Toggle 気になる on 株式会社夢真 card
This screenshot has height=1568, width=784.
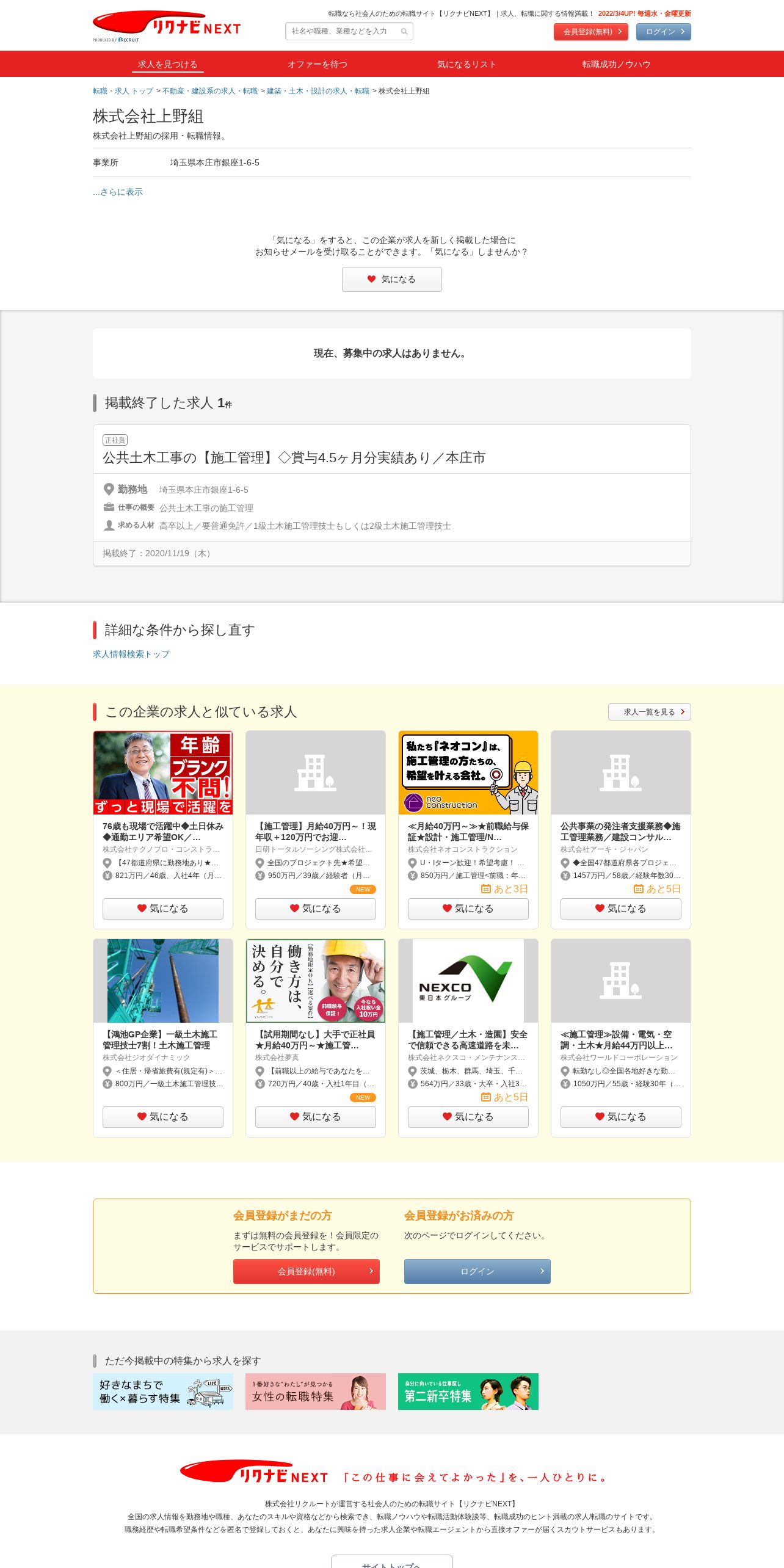point(316,1117)
